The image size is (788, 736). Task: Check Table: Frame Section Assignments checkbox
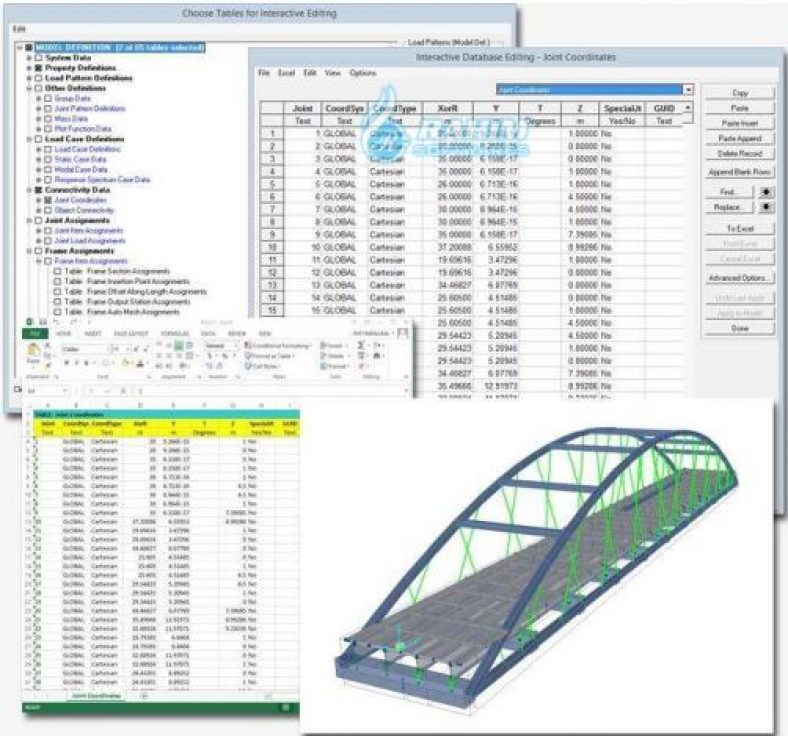coord(57,271)
